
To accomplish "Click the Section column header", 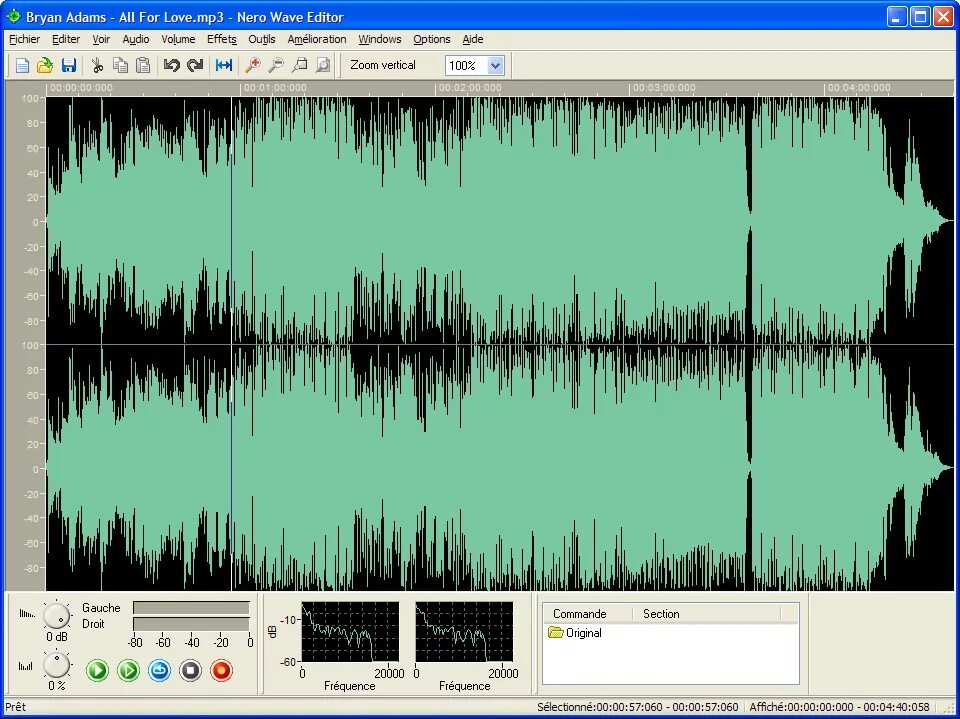I will click(x=661, y=614).
